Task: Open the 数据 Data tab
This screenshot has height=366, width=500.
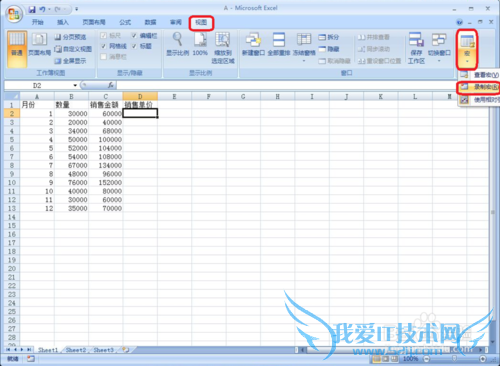Action: (x=150, y=22)
